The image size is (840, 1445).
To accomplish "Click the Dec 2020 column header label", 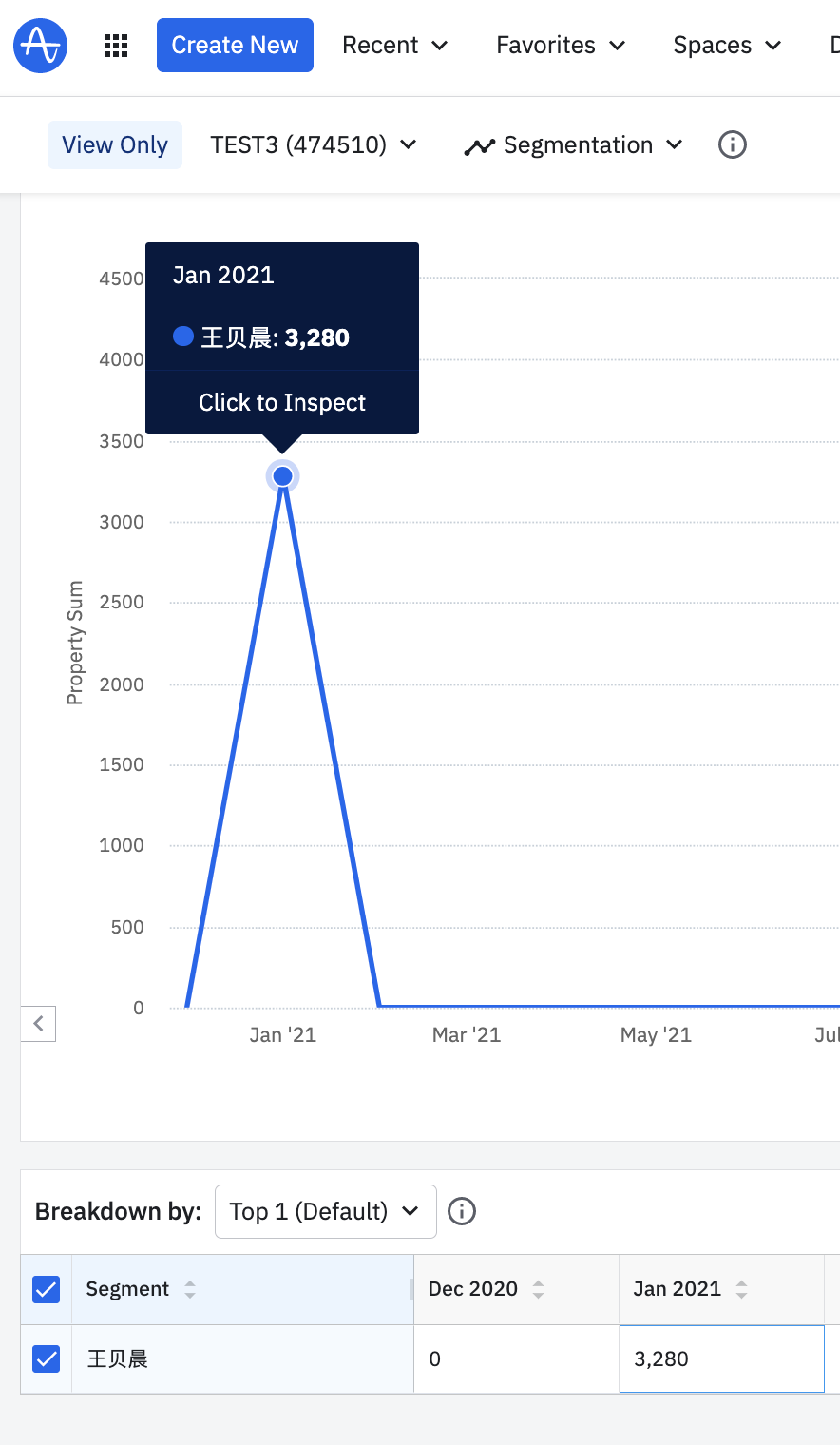I will pyautogui.click(x=473, y=1289).
